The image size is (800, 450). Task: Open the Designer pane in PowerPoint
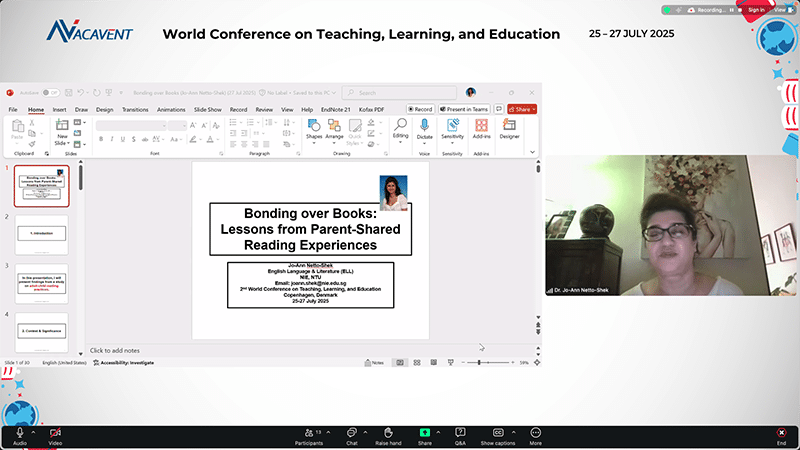(x=509, y=128)
